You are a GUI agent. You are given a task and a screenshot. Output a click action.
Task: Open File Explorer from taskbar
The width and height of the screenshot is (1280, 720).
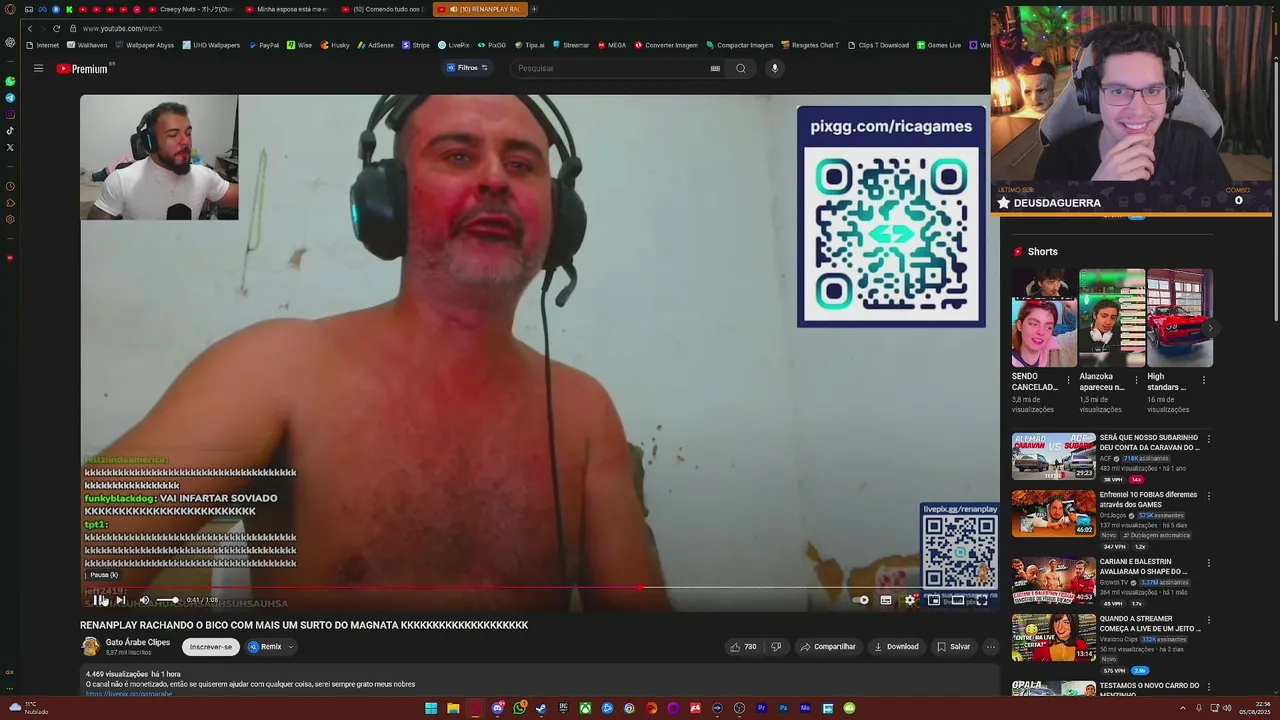[x=453, y=708]
